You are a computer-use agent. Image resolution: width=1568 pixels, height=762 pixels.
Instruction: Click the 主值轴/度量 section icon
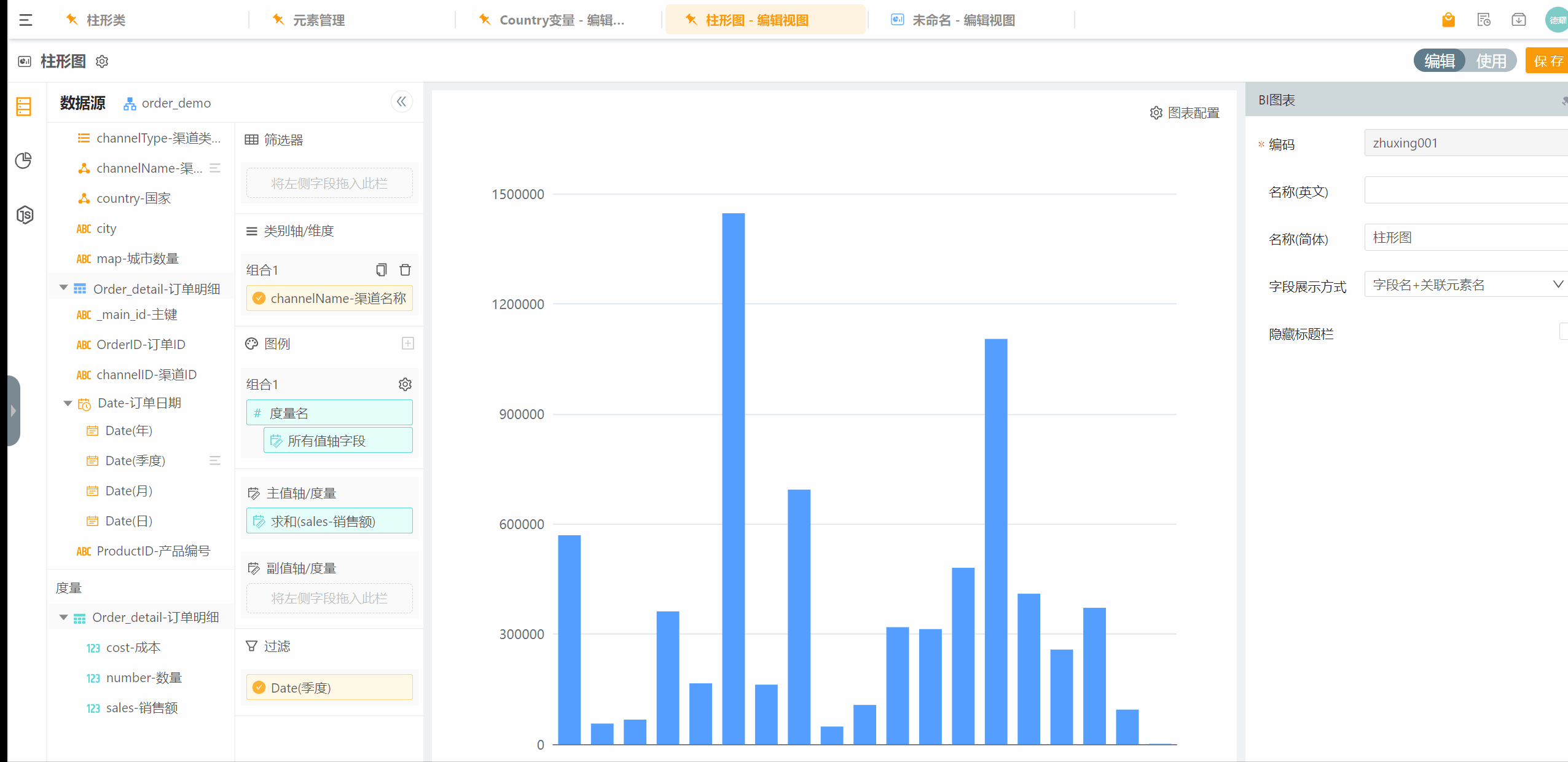point(253,493)
